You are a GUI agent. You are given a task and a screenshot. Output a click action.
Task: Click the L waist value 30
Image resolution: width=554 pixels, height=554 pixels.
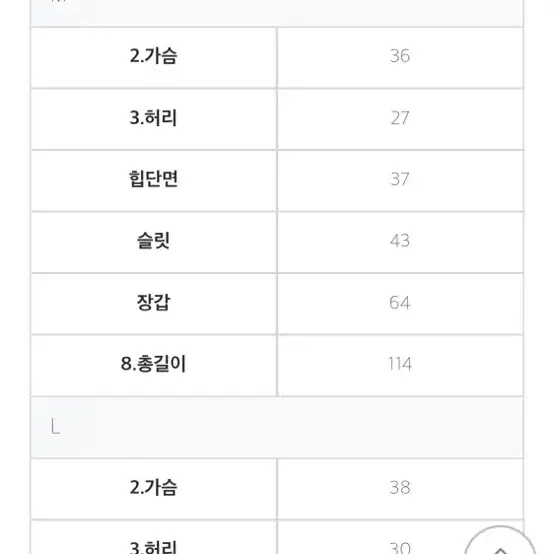(400, 547)
